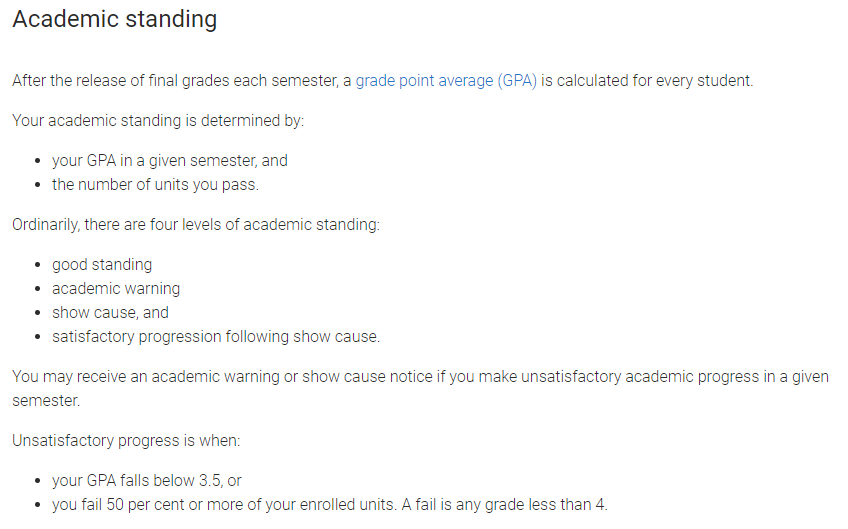
Task: Open the grade point average (GPA) link
Action: tap(446, 81)
